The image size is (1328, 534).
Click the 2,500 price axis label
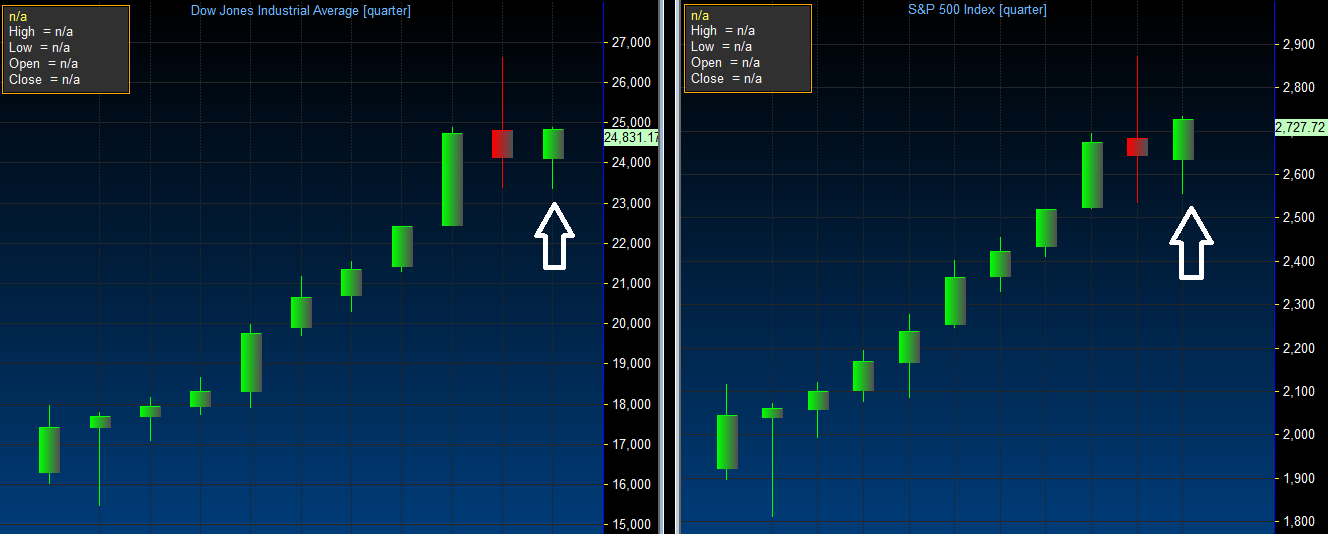click(1299, 217)
